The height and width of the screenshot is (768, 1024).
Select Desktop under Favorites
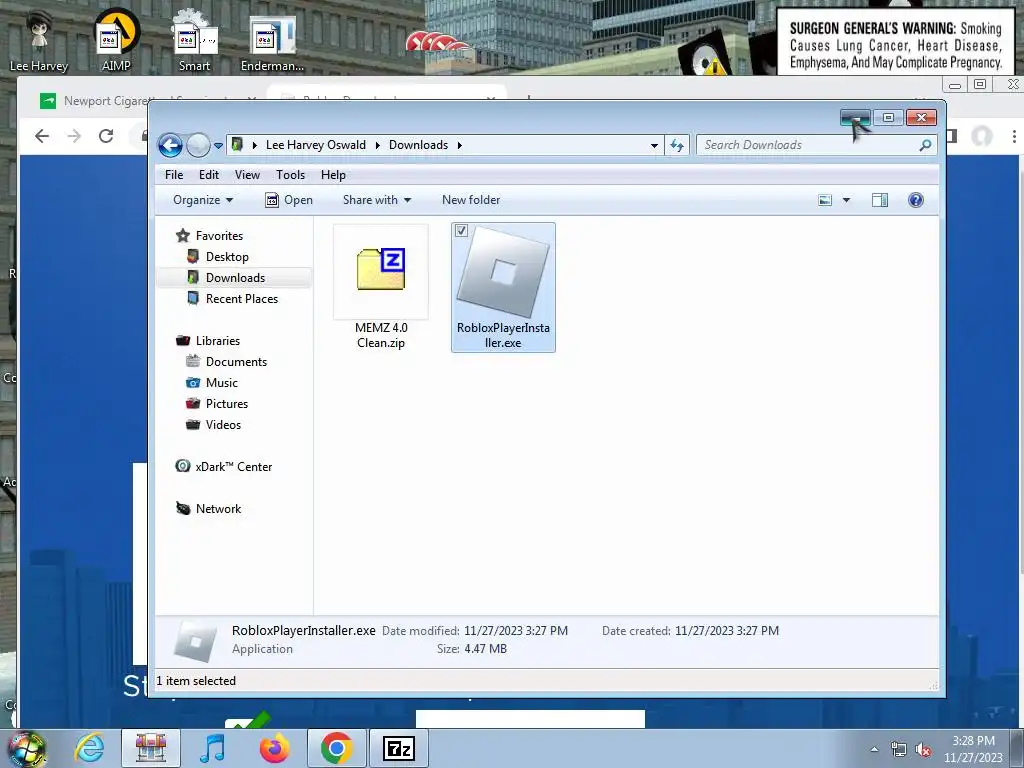pyautogui.click(x=217, y=257)
